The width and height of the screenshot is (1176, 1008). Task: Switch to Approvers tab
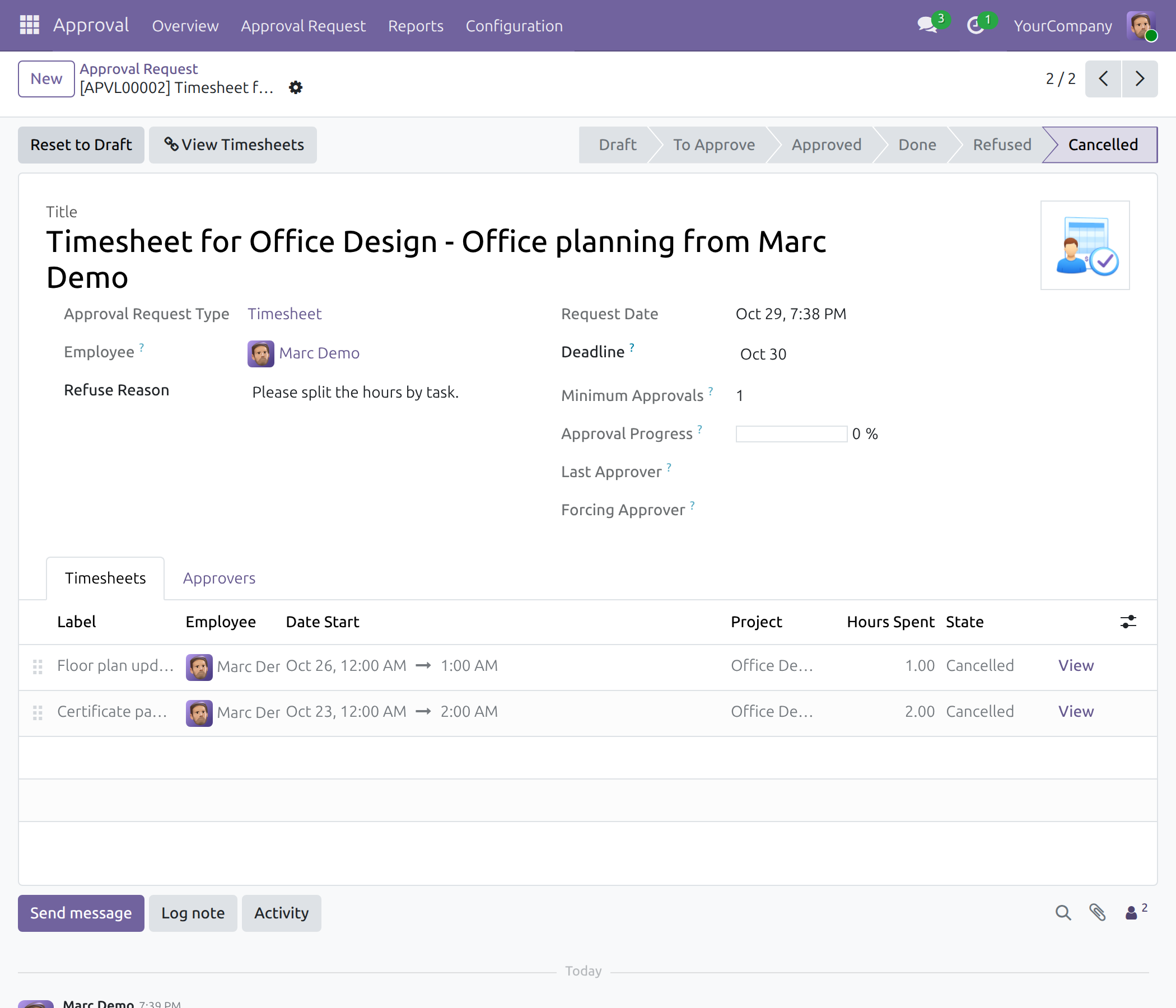tap(219, 578)
